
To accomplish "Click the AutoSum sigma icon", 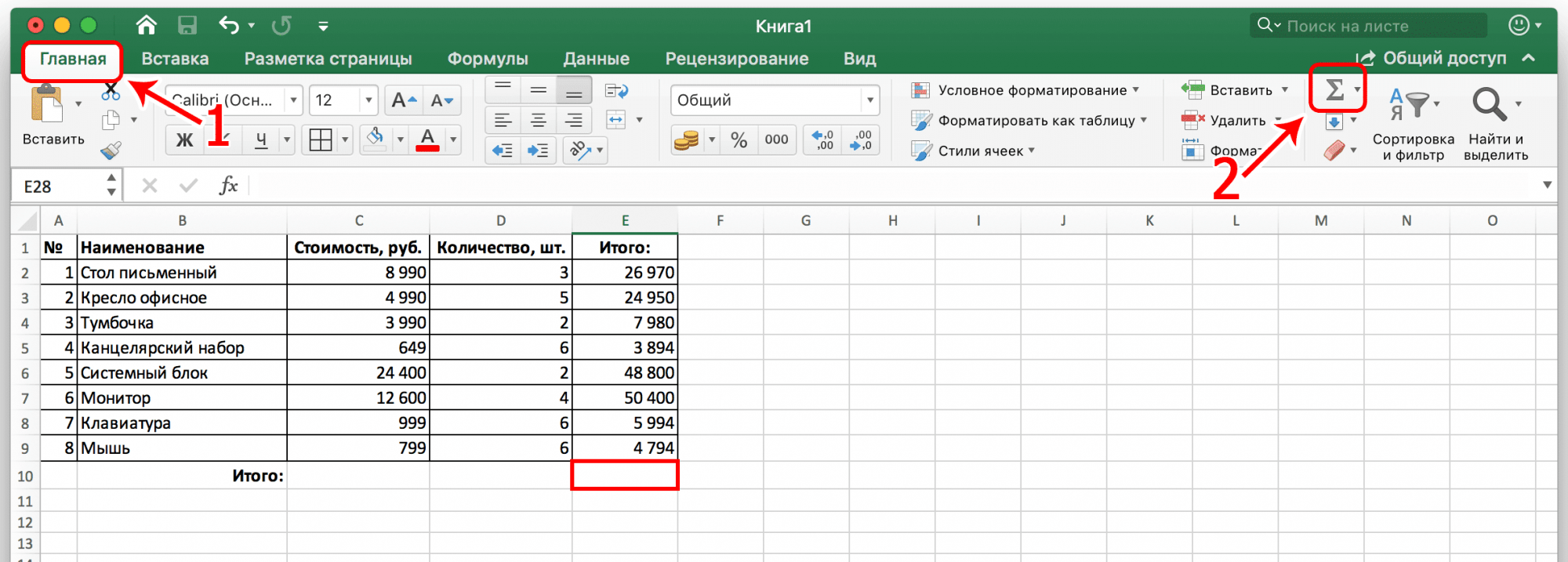I will click(1334, 89).
